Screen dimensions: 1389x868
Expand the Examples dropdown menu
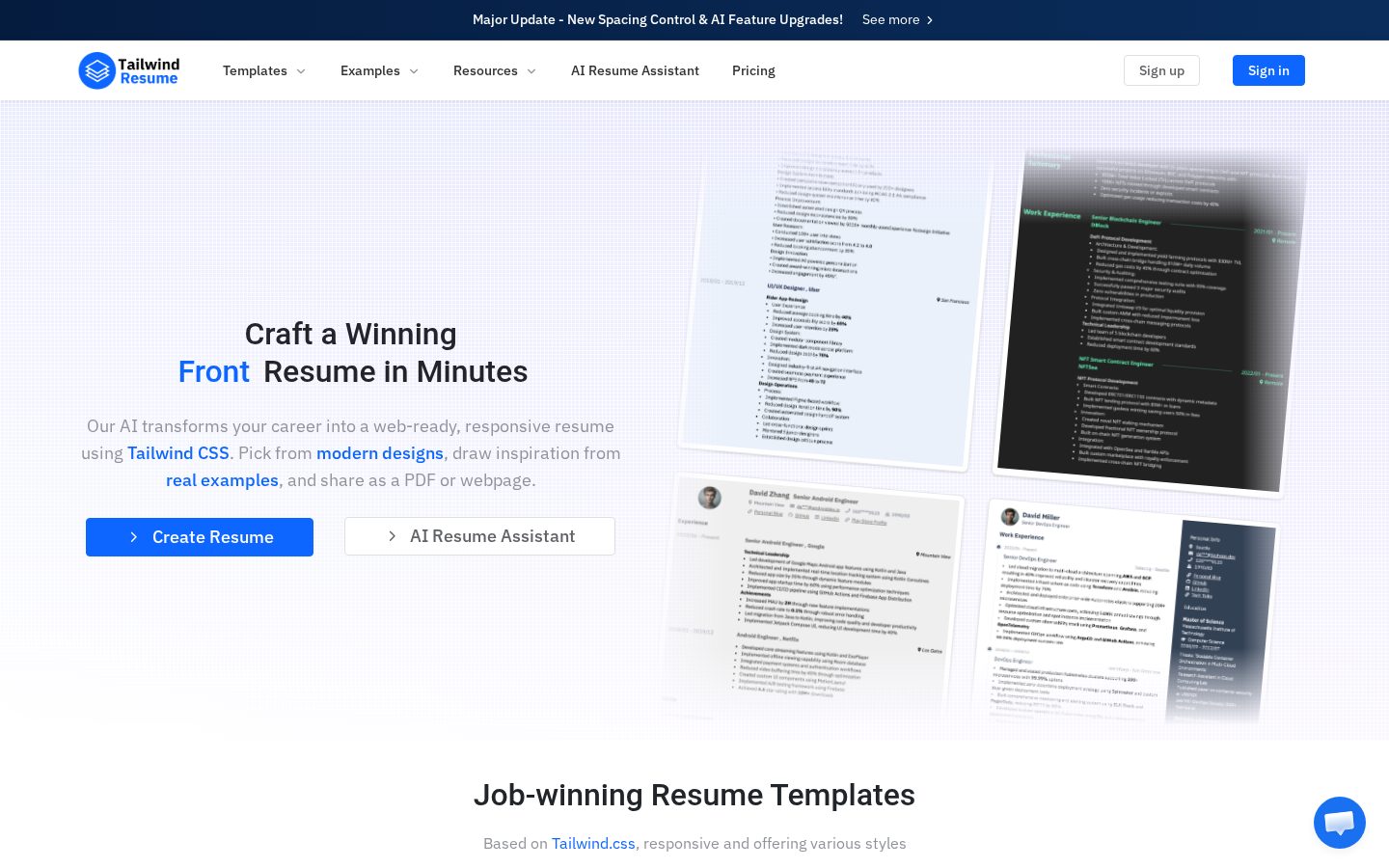[x=379, y=70]
